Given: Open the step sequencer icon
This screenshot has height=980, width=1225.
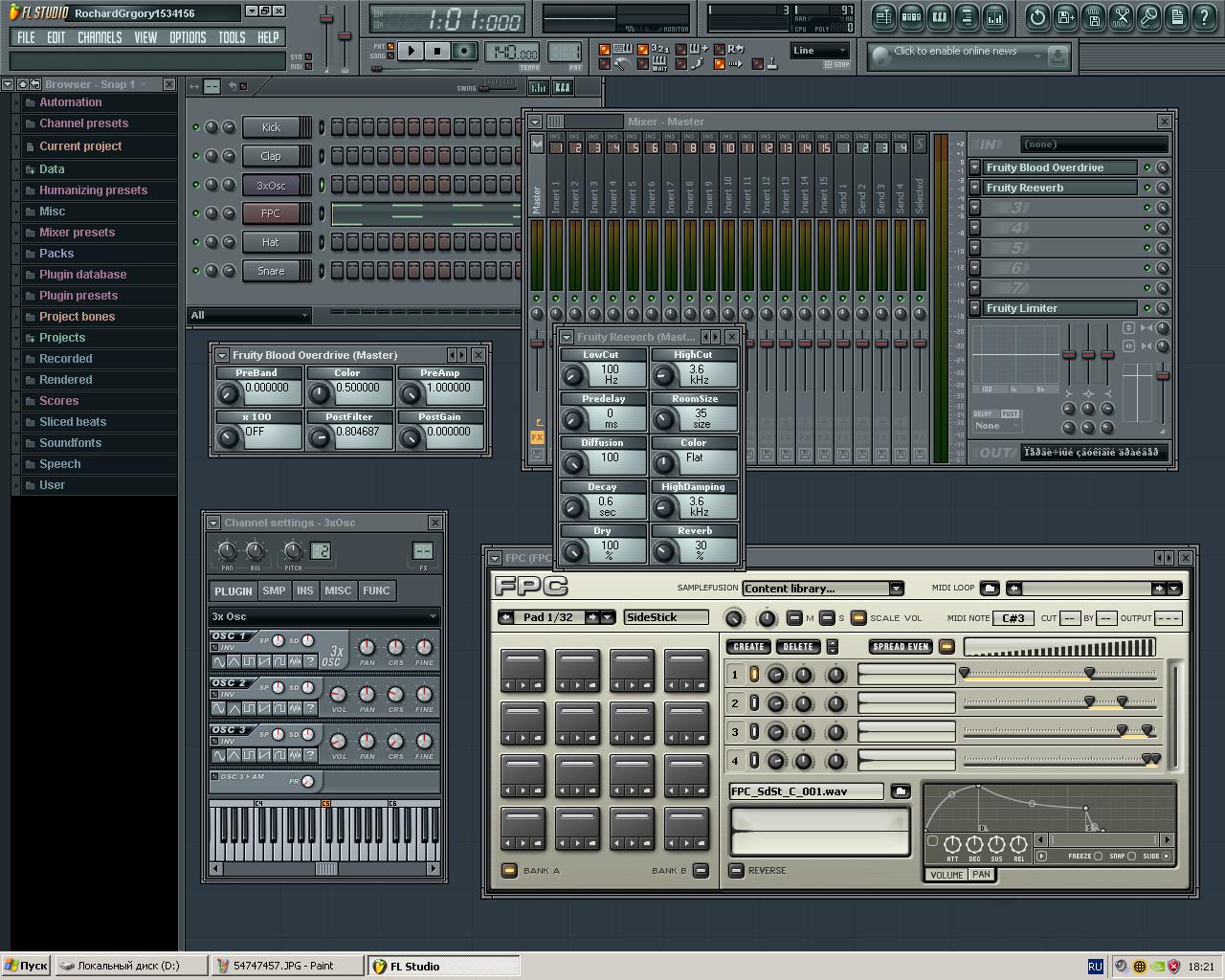Looking at the screenshot, I should pos(911,17).
